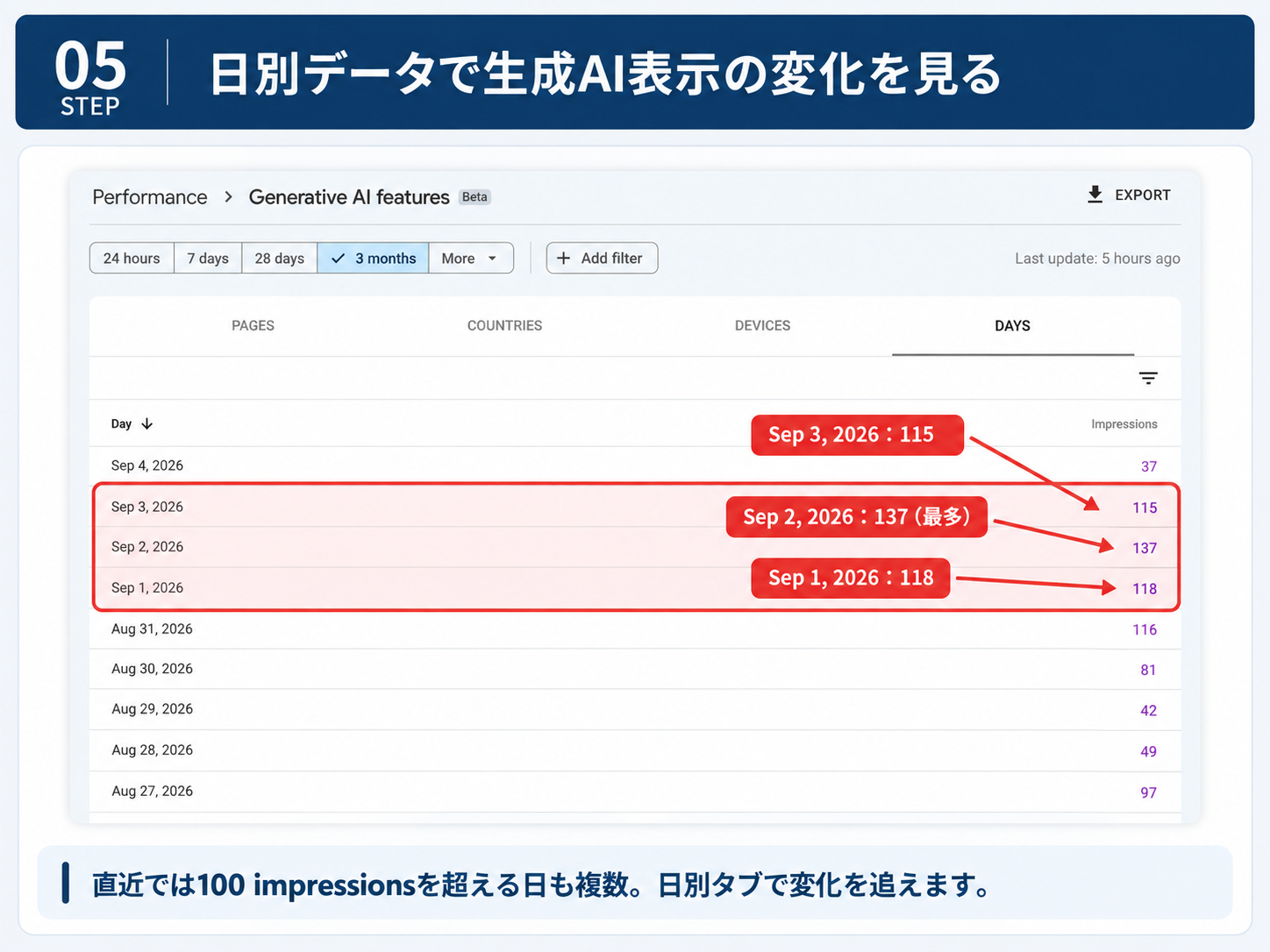Click impressions value 49
Screen dimensions: 1270x952
click(x=1148, y=751)
